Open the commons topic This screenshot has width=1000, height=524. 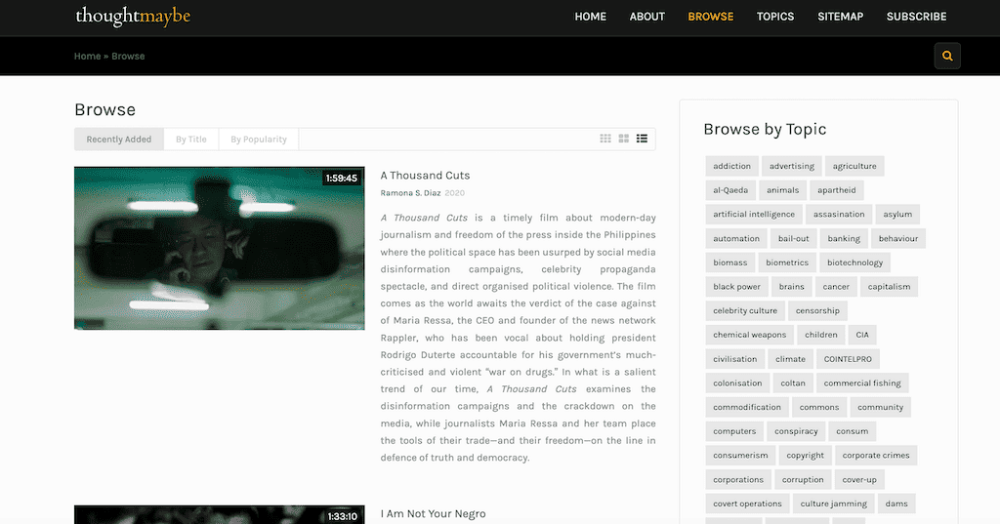pos(819,407)
